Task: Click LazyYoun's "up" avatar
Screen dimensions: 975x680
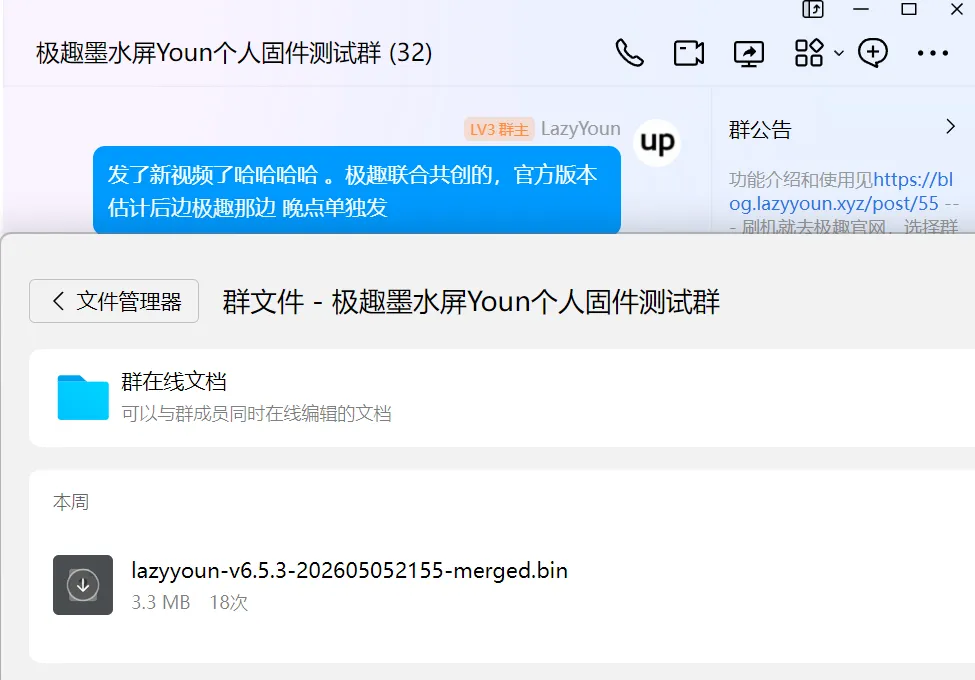Action: (657, 142)
